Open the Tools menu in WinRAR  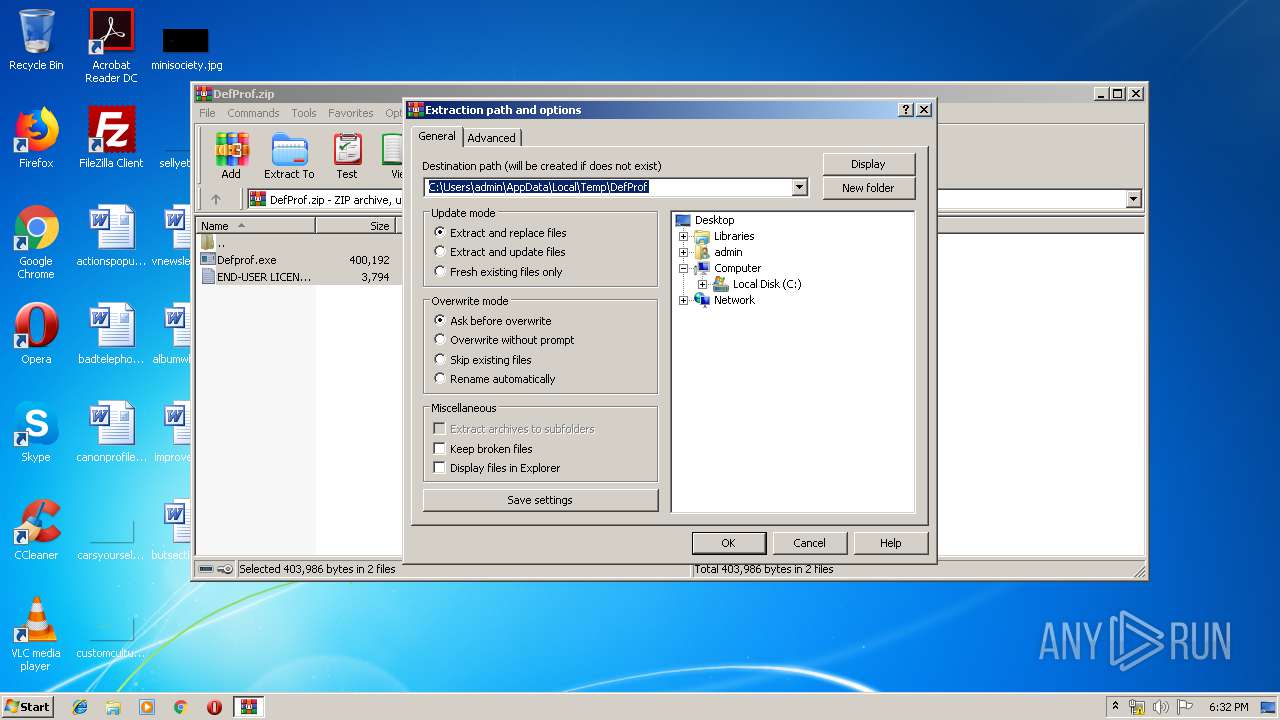pyautogui.click(x=304, y=113)
